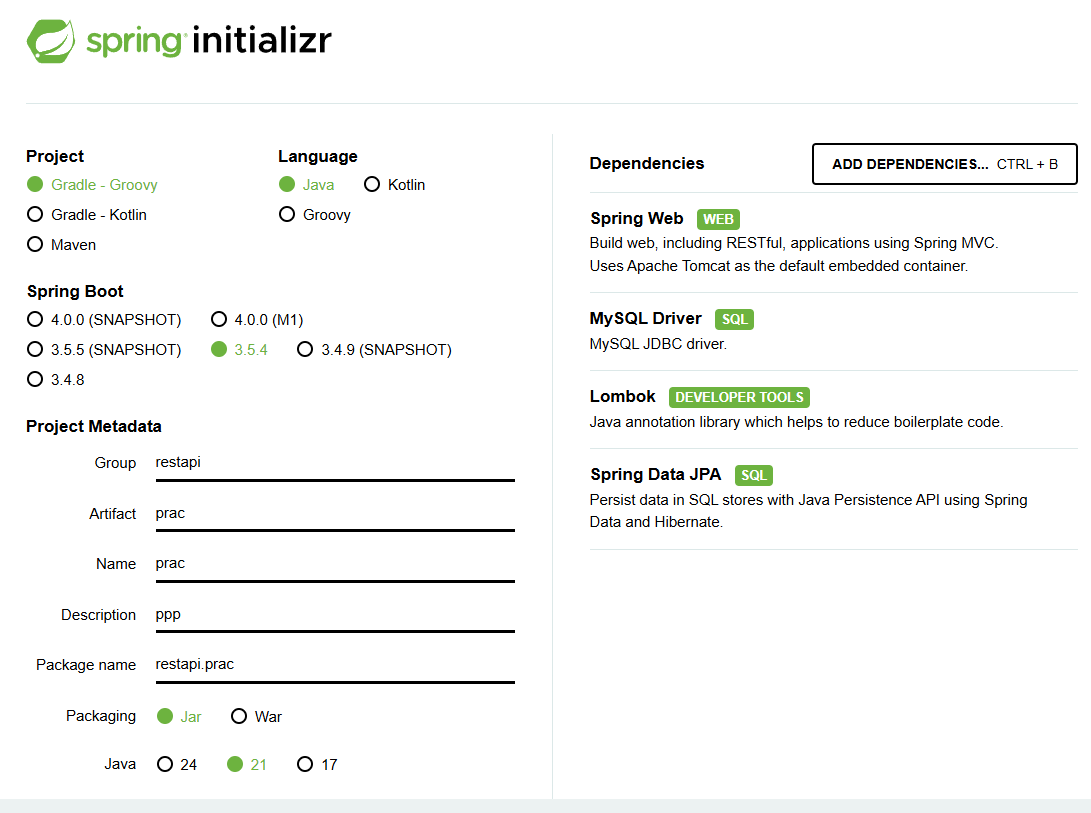Viewport: 1091px width, 813px height.
Task: Click the MySQL JDBC driver description
Action: coord(658,344)
